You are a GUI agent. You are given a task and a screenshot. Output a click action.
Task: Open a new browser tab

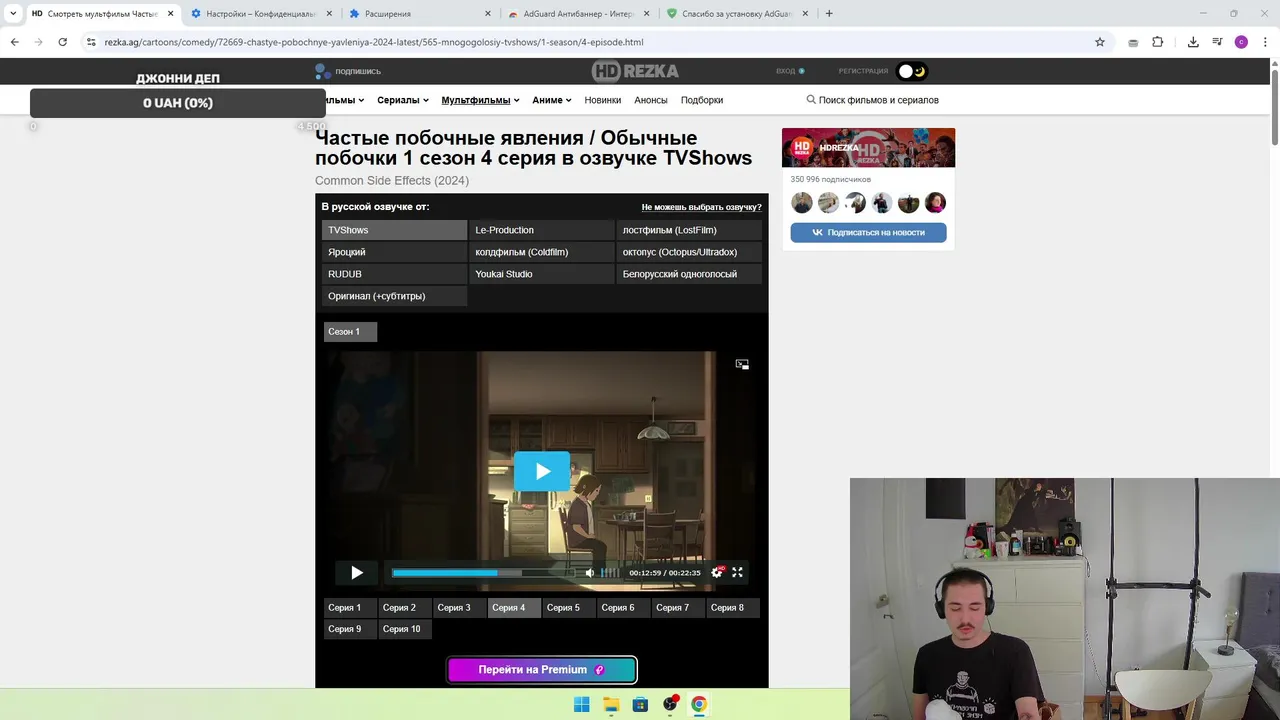pyautogui.click(x=829, y=14)
